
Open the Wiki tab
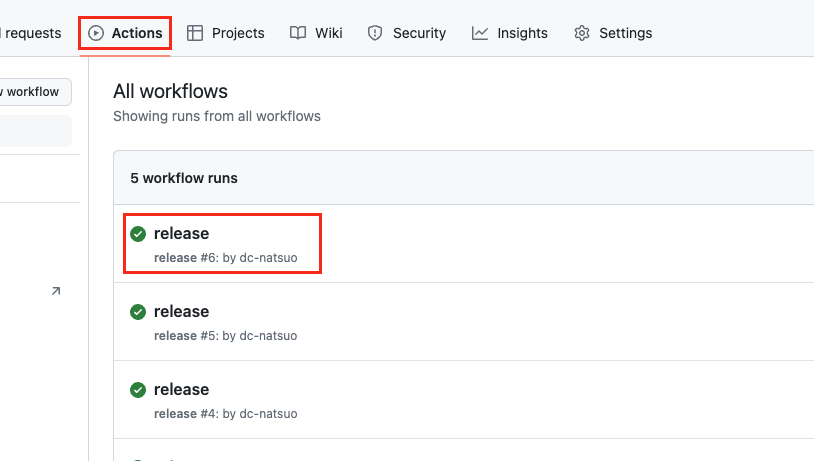click(316, 33)
